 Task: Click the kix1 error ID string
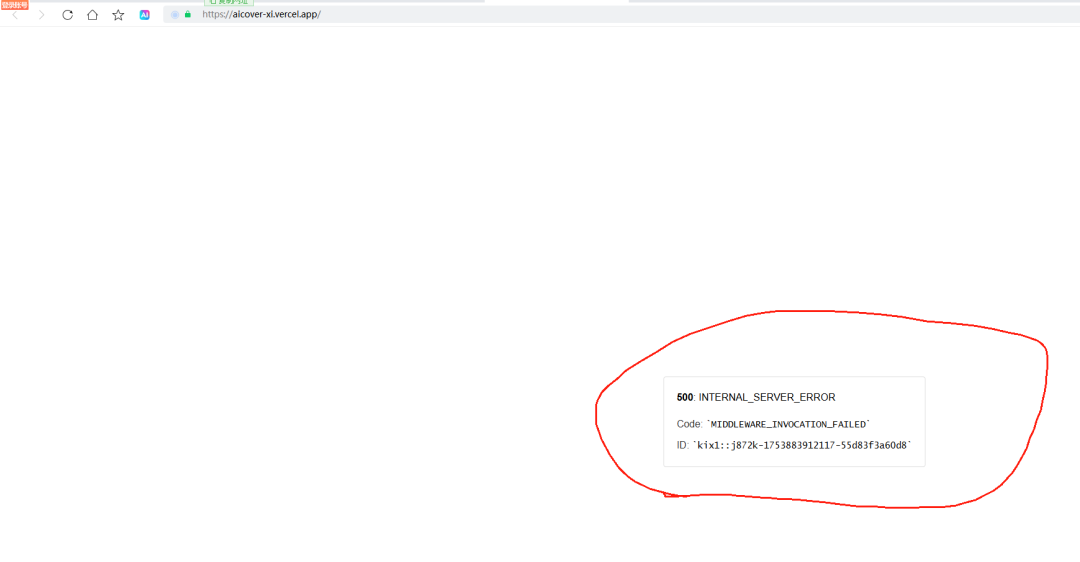pyautogui.click(x=802, y=445)
